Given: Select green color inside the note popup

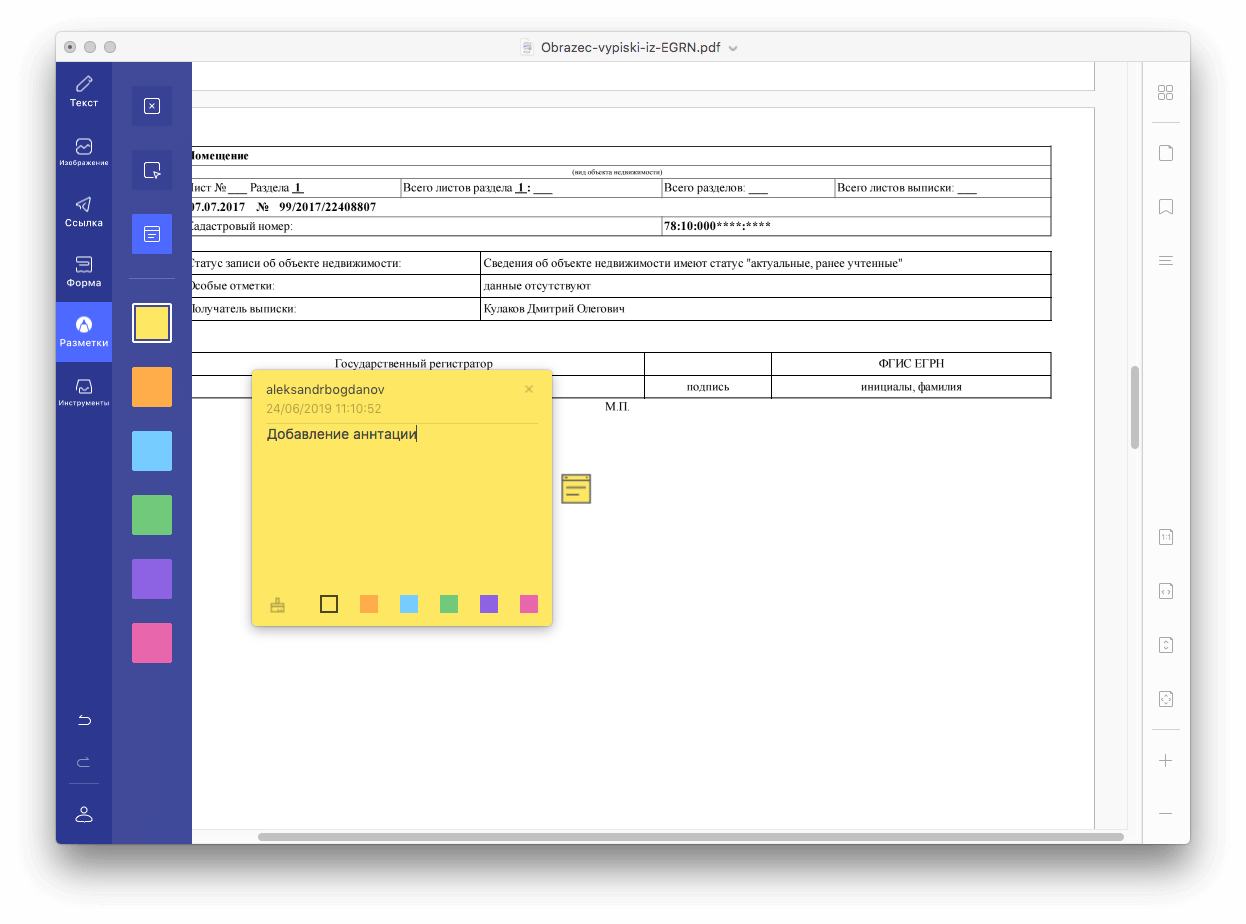Looking at the screenshot, I should pos(449,604).
